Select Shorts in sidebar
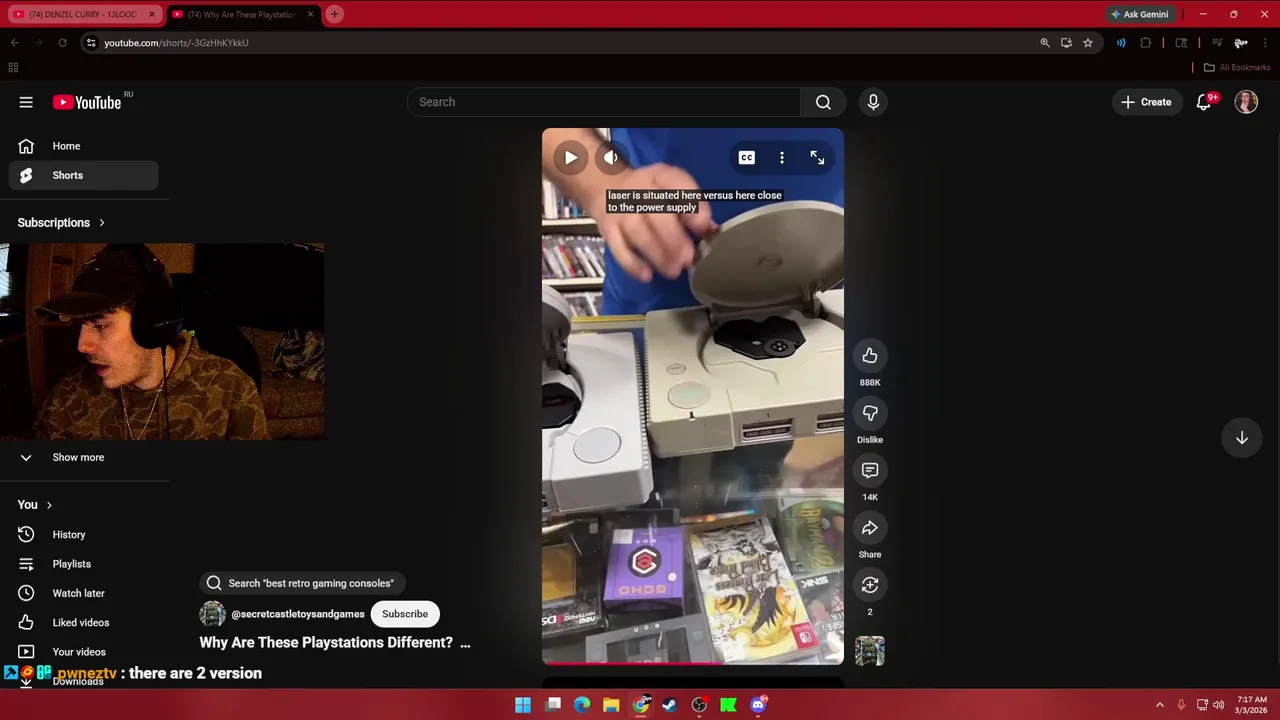 tap(84, 175)
